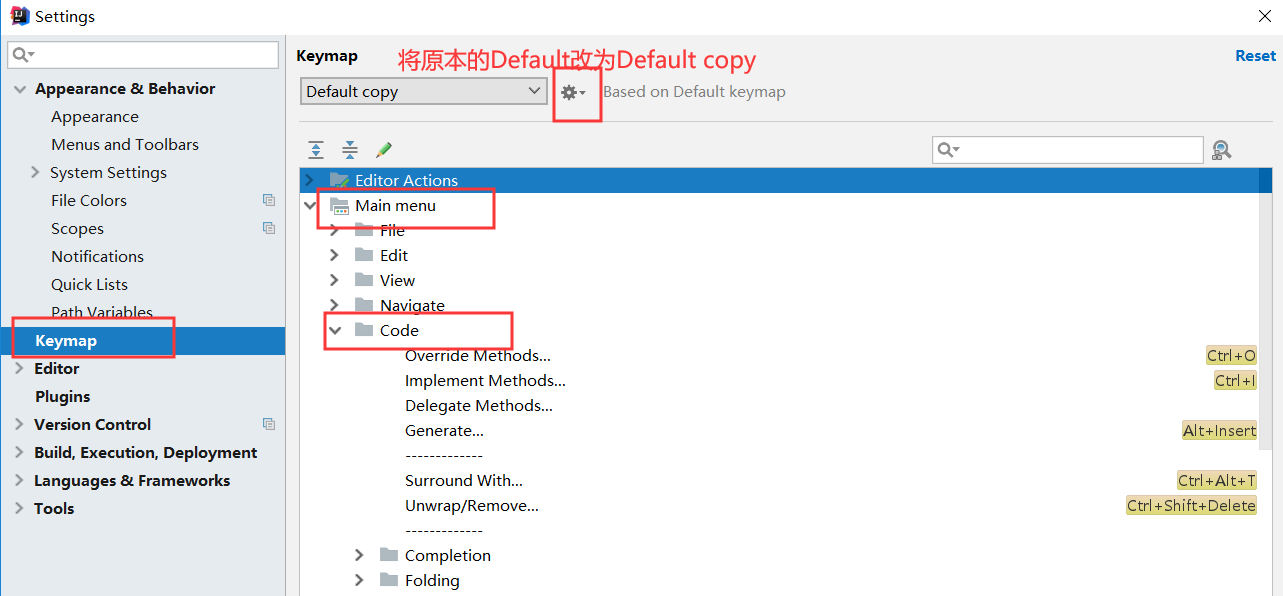
Task: Click the Completion folder icon
Action: click(x=389, y=555)
